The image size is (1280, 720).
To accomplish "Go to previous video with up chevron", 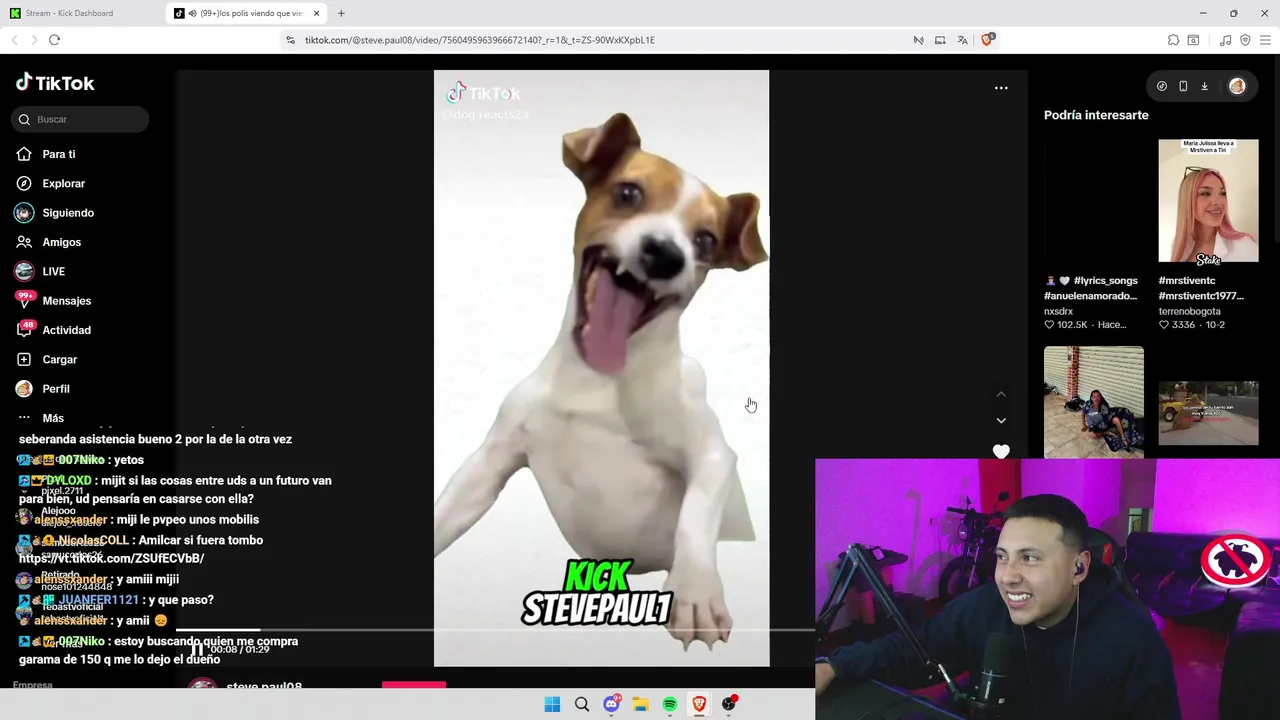I will tap(1001, 395).
